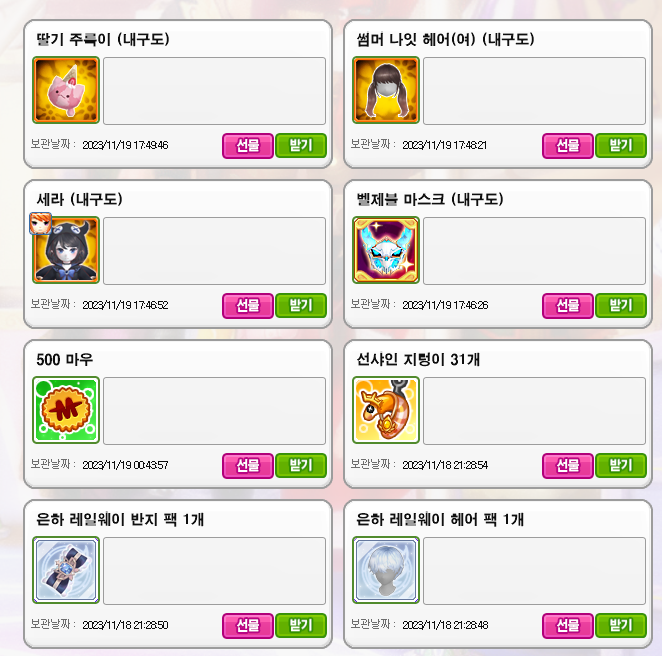Viewport: 662px width, 656px height.
Task: Click the pink strawberry pet item icon
Action: (66, 90)
